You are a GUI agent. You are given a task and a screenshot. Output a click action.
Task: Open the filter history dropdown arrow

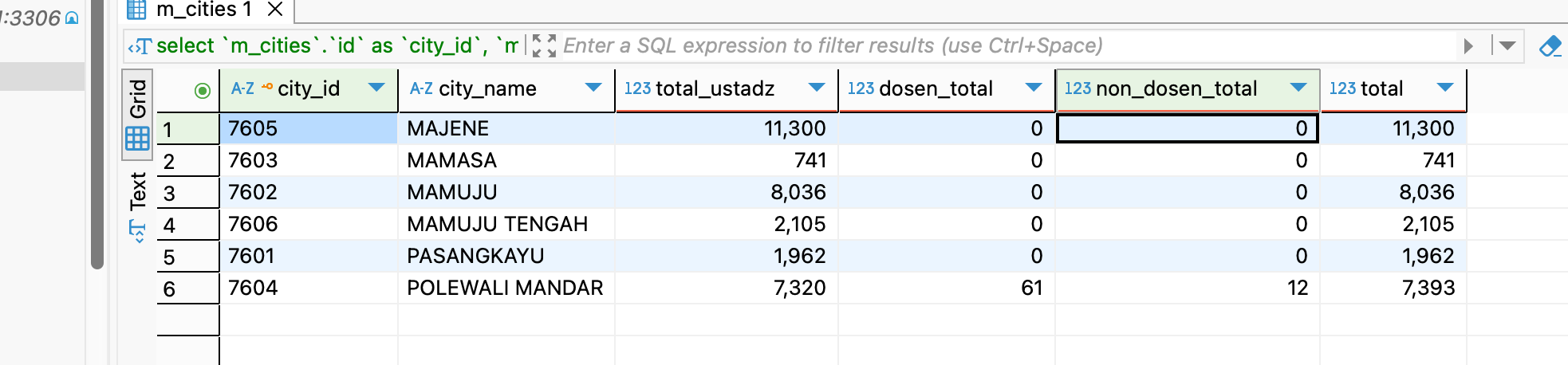tap(1507, 46)
